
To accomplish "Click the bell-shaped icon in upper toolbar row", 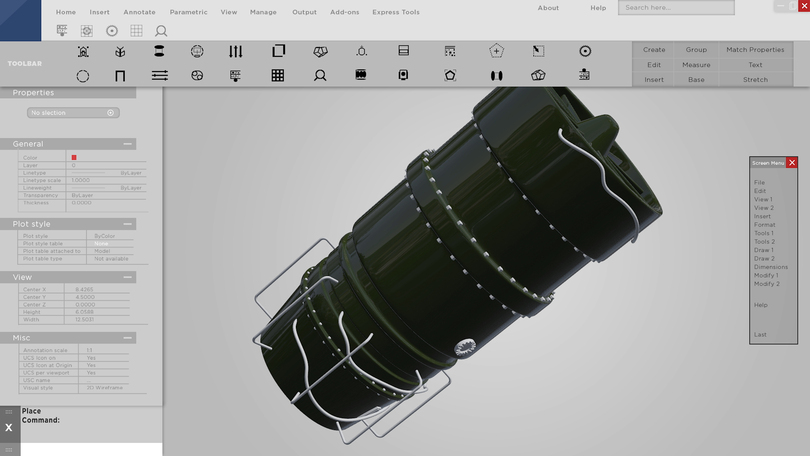I will (x=361, y=51).
